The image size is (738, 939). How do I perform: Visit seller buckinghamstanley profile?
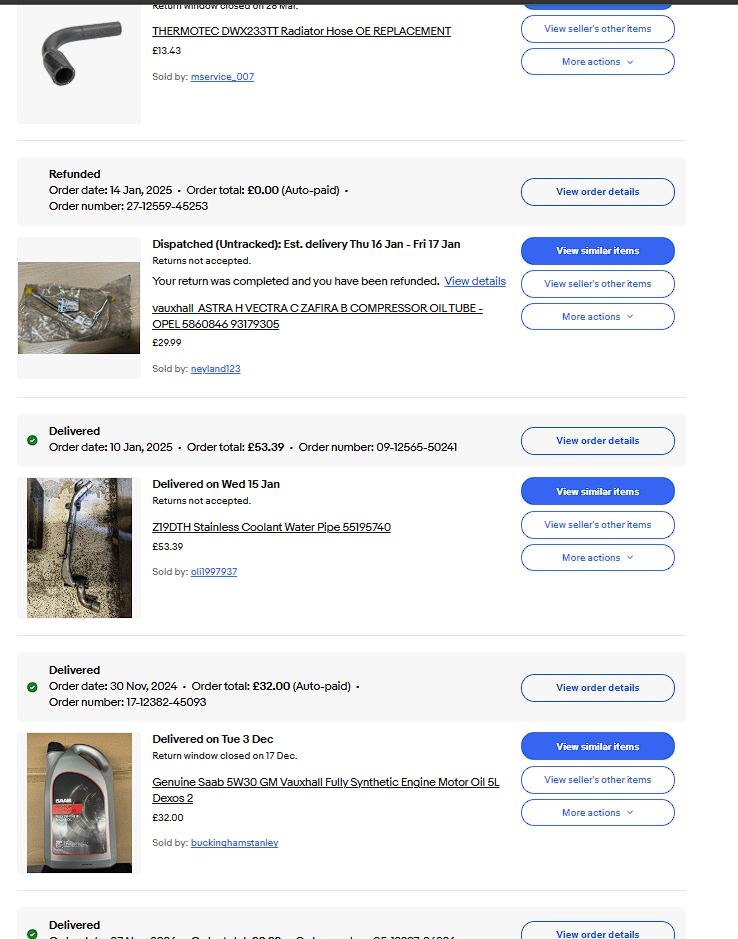(234, 843)
